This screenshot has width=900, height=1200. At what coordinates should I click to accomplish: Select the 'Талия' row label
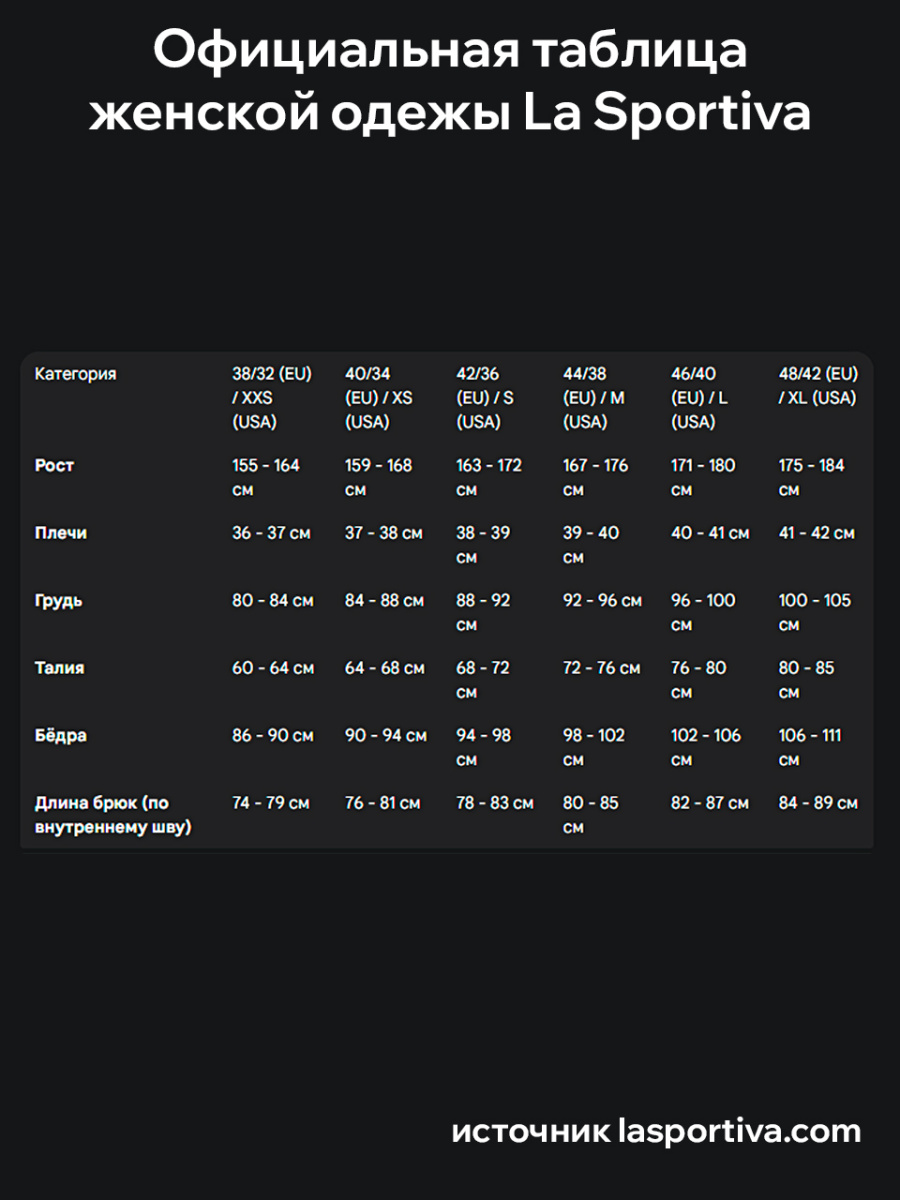tap(59, 668)
